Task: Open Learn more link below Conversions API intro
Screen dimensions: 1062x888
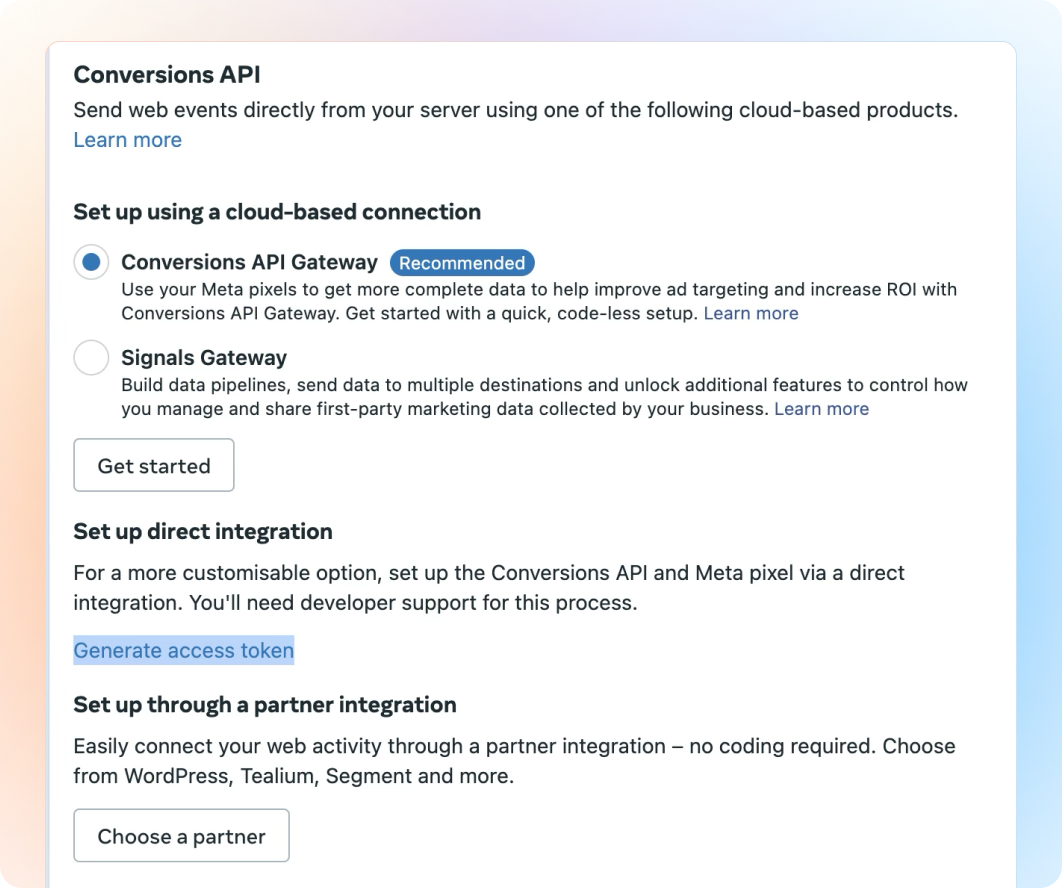Action: tap(128, 140)
